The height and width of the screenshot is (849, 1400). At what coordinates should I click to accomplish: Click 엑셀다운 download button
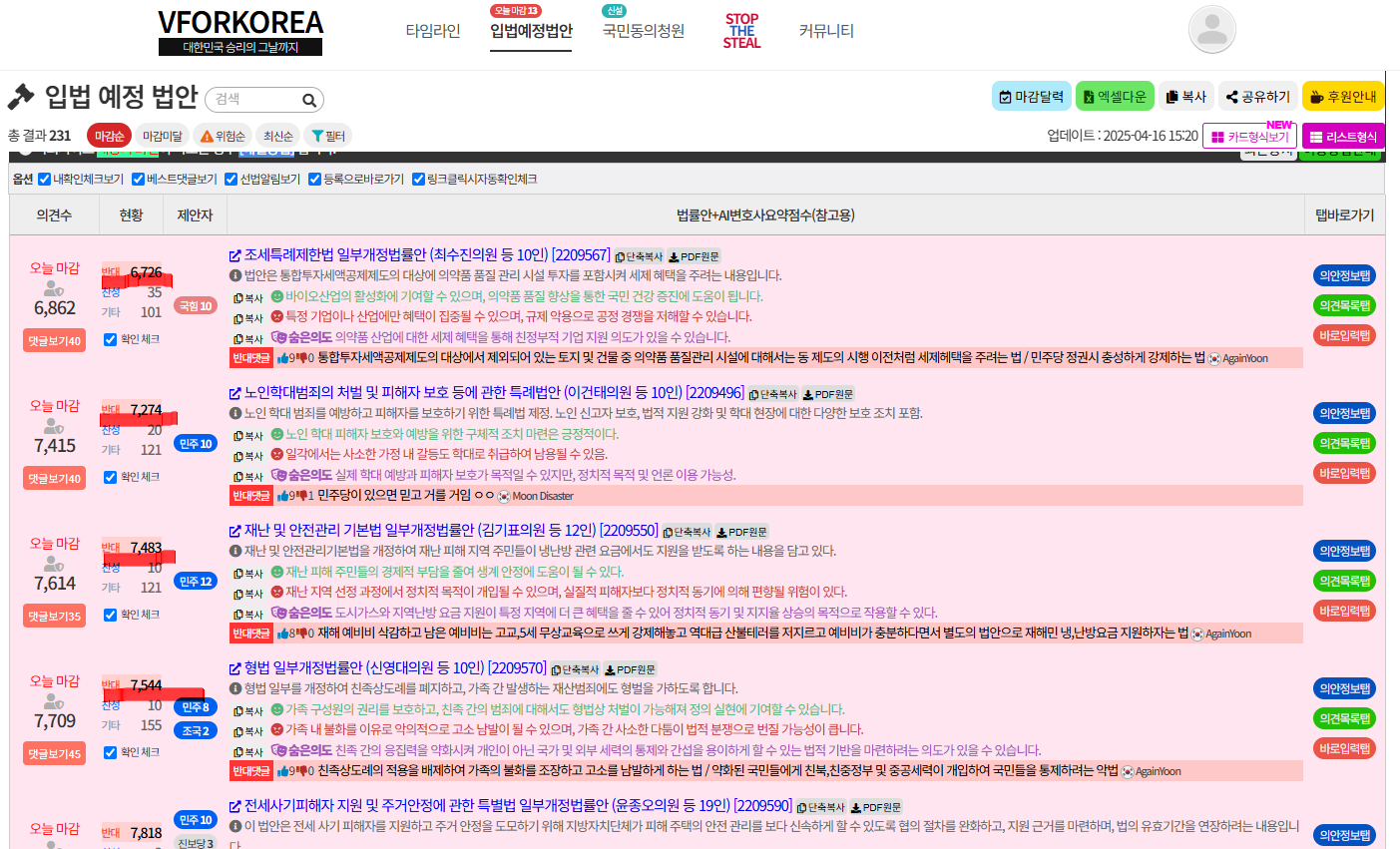(1115, 96)
